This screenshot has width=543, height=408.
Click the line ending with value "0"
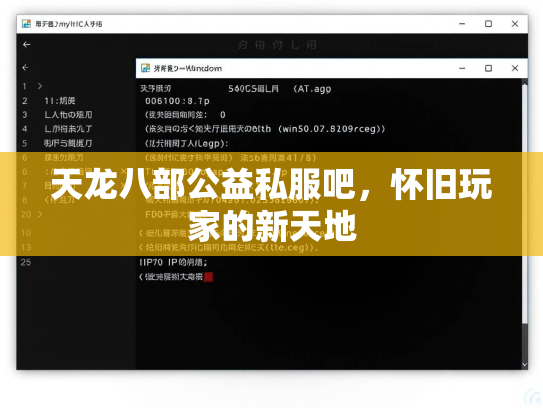tap(185, 115)
